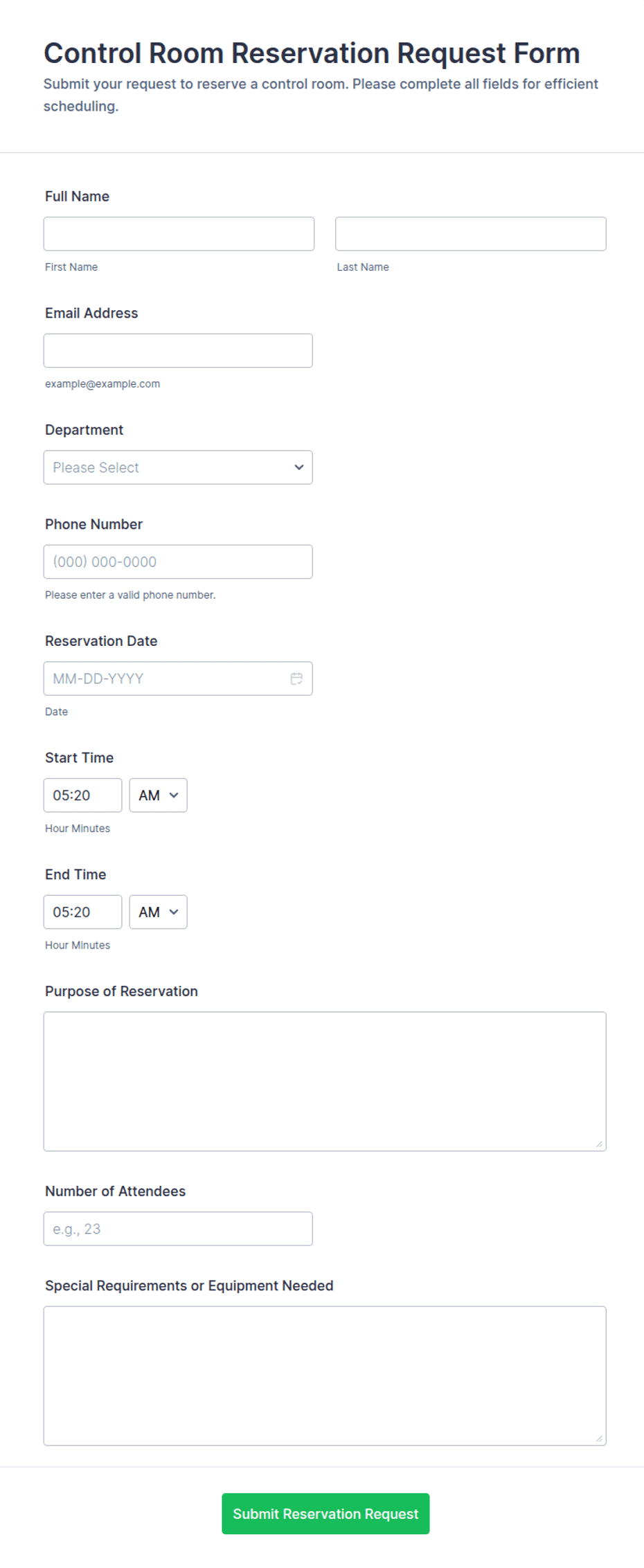This screenshot has width=644, height=1568.
Task: Click the End Time dropdown chevron arrow
Action: [x=174, y=912]
